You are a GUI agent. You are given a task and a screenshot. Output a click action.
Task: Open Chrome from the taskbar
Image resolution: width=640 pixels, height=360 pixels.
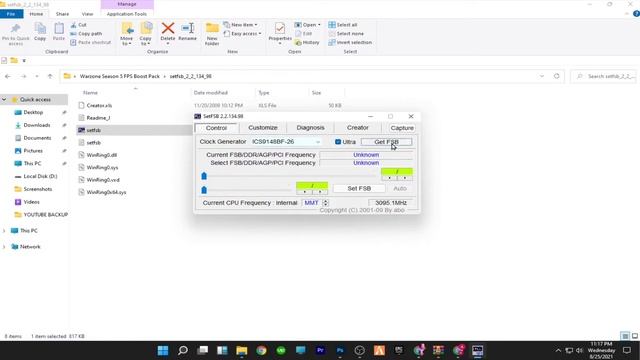tap(261, 350)
